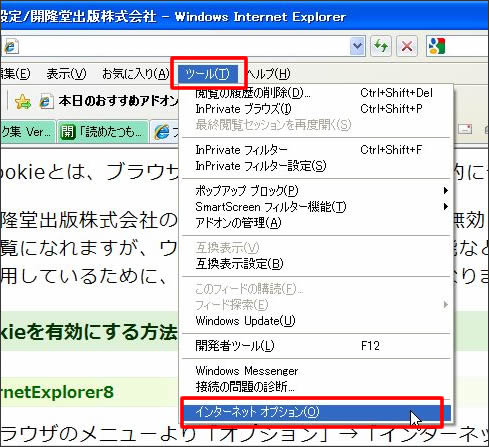Select インターネット オプション(O) menu item
The width and height of the screenshot is (489, 447).
pyautogui.click(x=316, y=413)
